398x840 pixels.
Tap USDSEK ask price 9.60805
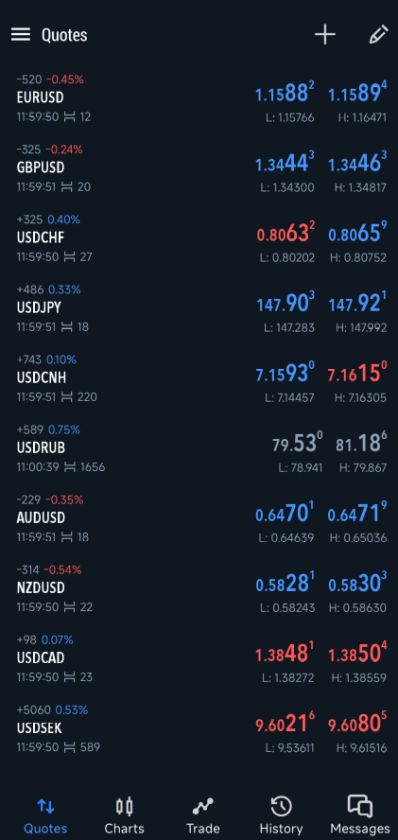pos(357,724)
